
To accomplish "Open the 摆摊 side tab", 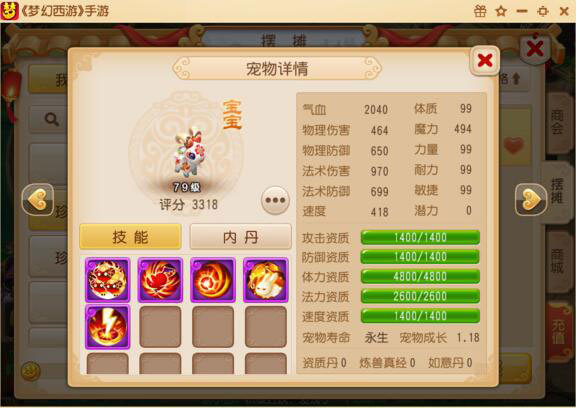I will click(557, 191).
